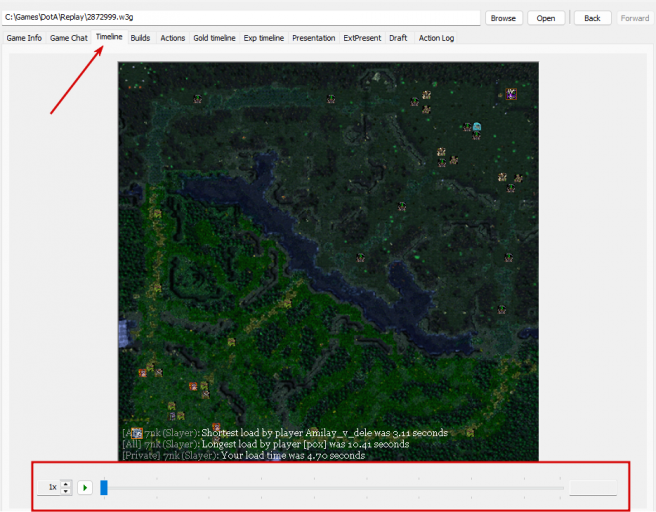The image size is (656, 512).
Task: Click the empty time field beside the slider
Action: point(593,488)
